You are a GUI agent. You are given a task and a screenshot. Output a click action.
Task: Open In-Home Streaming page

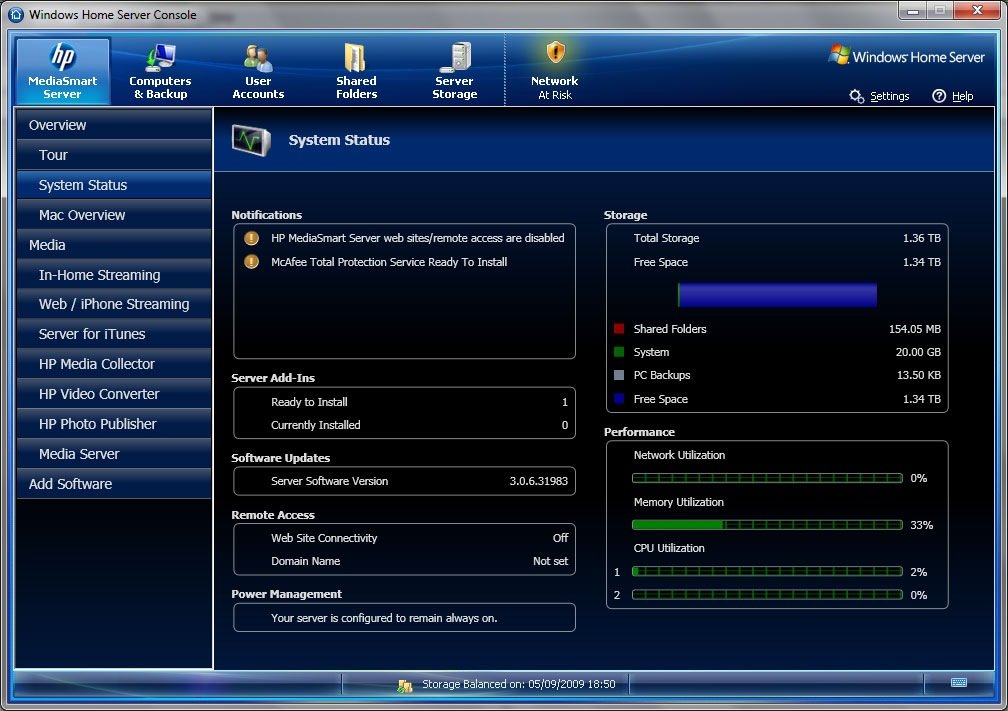[x=114, y=274]
